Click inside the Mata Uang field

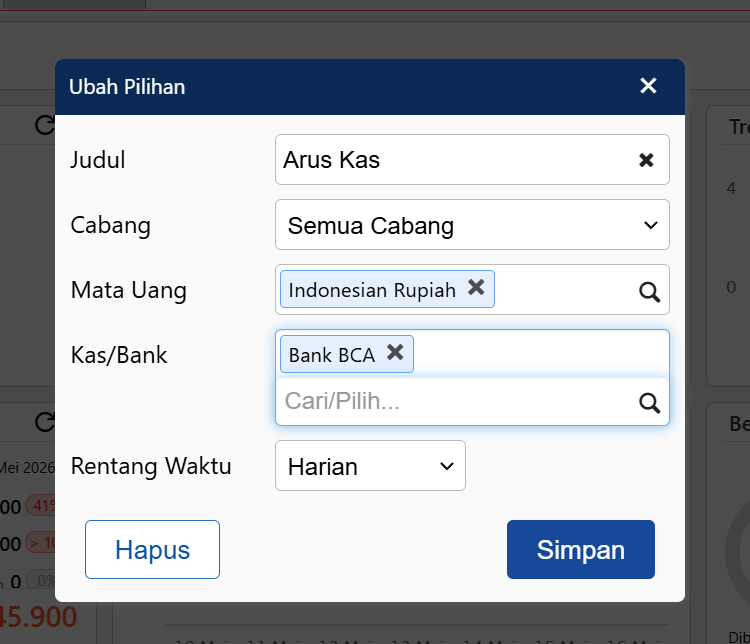click(564, 289)
